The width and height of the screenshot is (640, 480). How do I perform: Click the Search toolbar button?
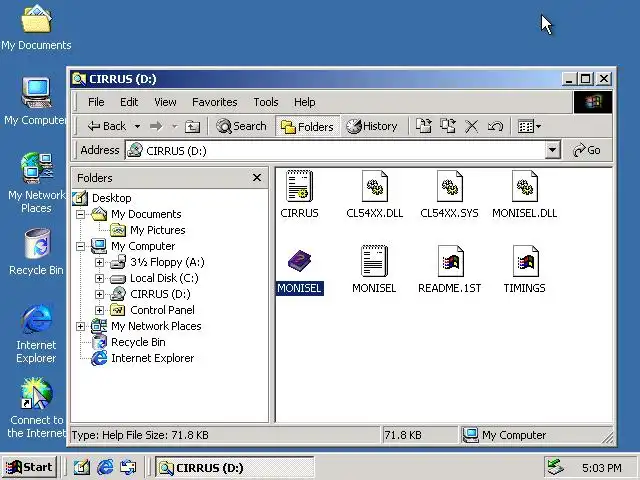(x=241, y=127)
